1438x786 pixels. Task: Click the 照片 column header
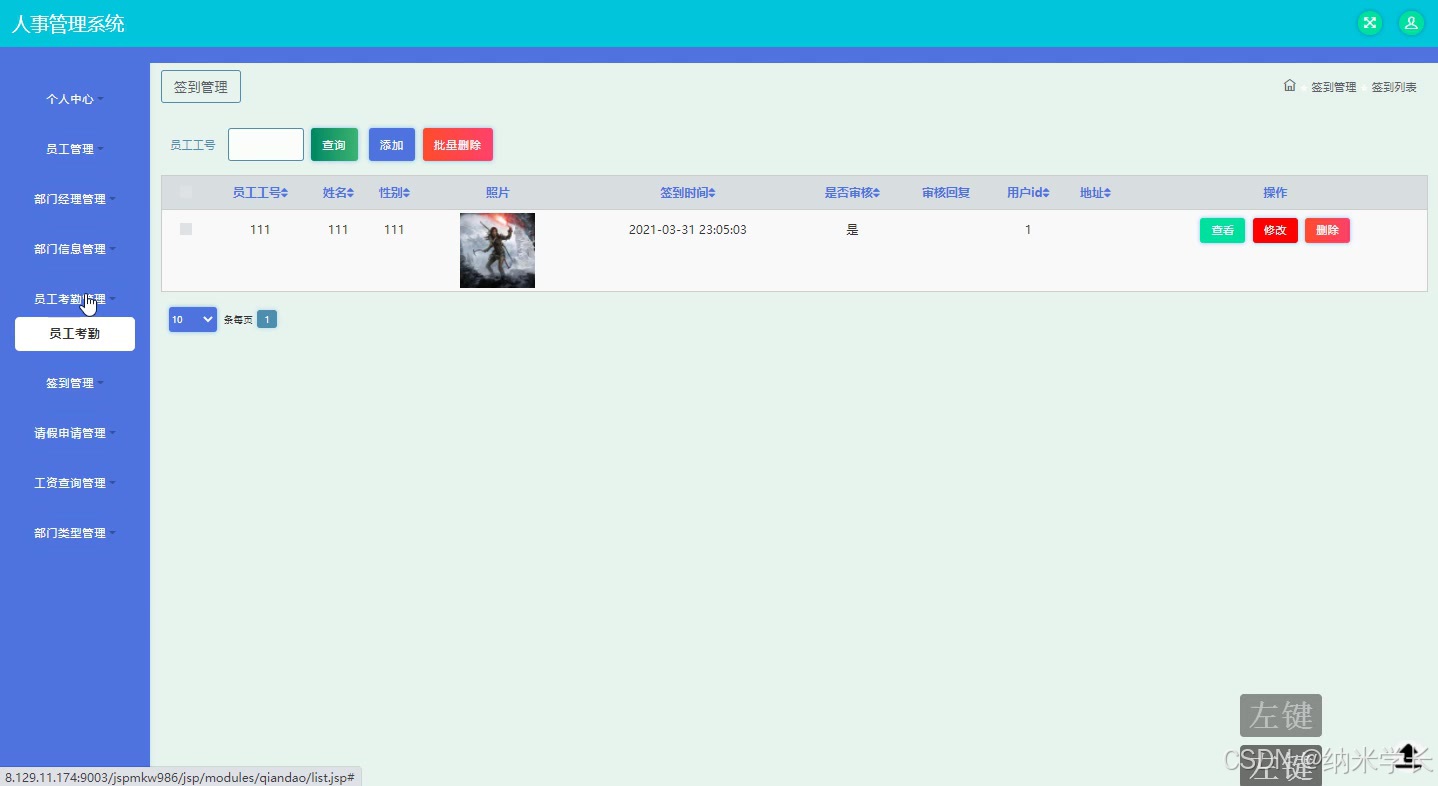(x=497, y=193)
